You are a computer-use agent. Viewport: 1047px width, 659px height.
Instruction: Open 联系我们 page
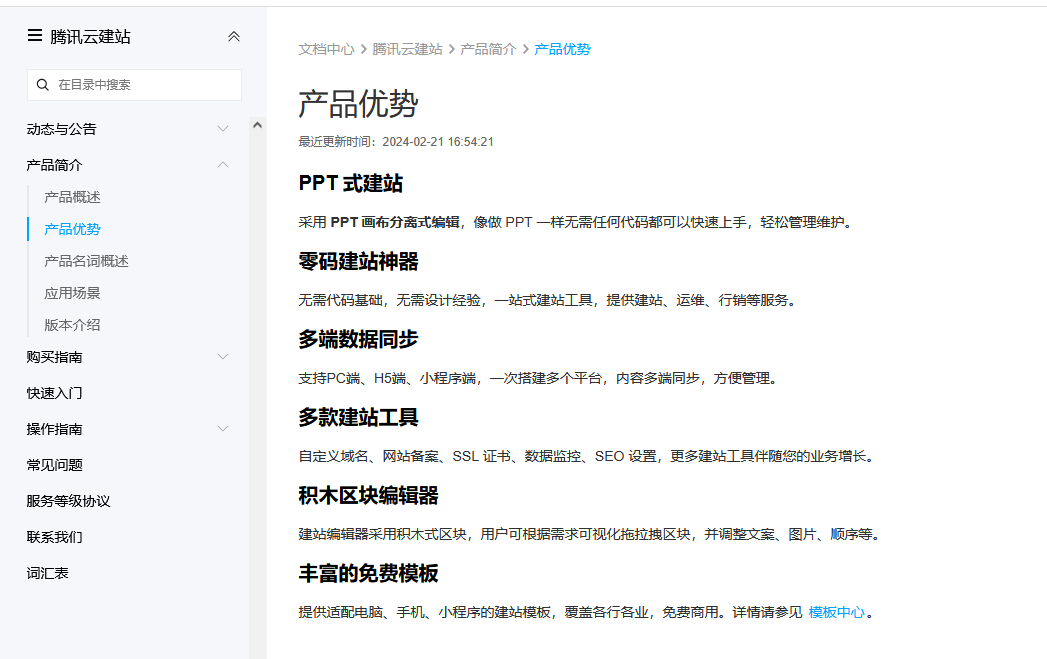(55, 537)
